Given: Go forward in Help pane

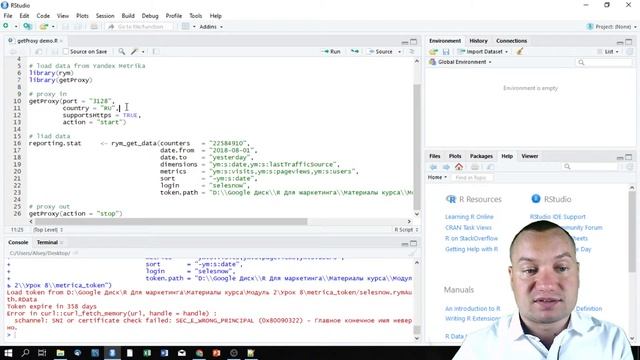Looking at the screenshot, I should tap(446, 167).
